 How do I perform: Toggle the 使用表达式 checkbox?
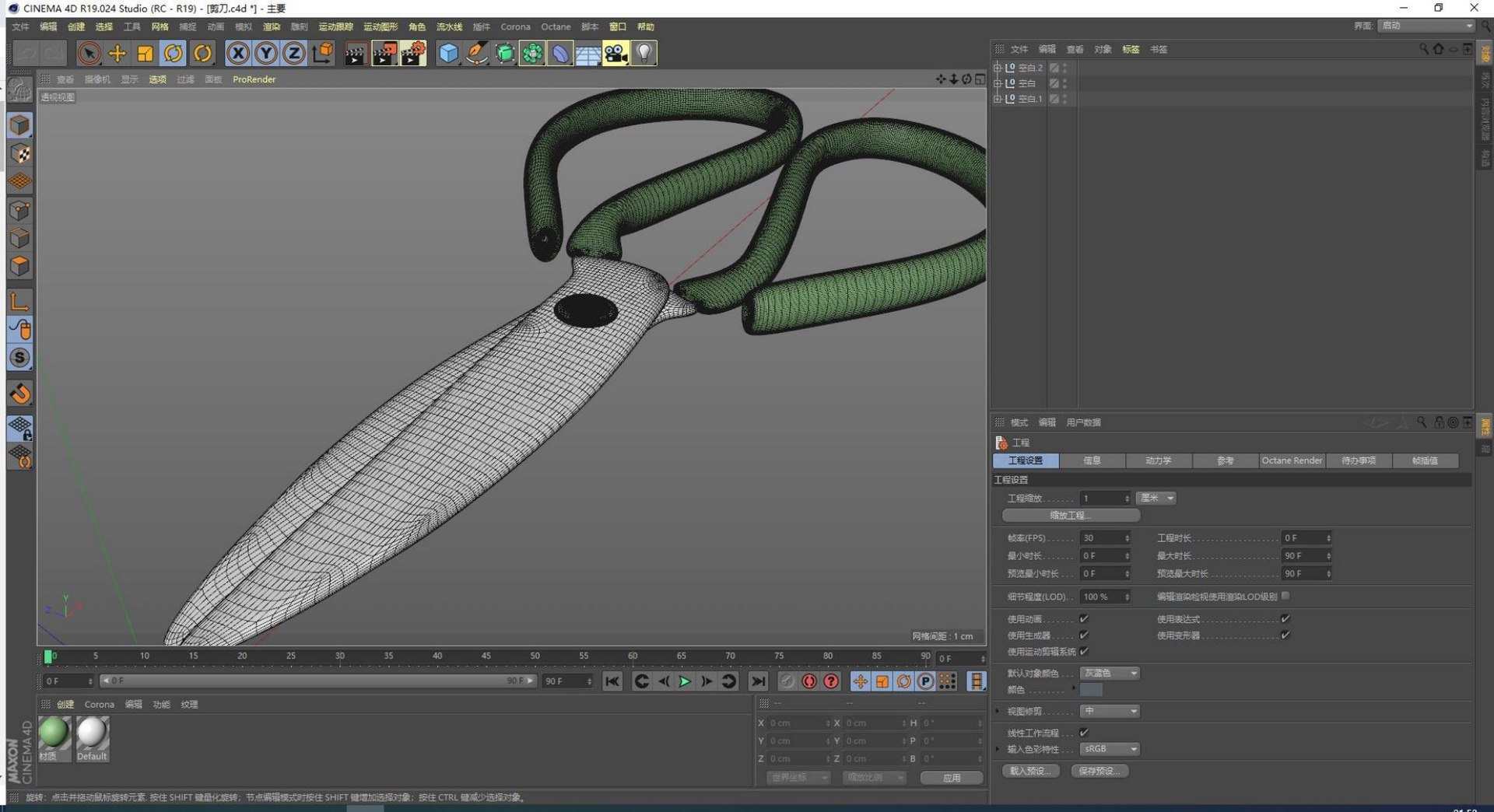coord(1285,618)
